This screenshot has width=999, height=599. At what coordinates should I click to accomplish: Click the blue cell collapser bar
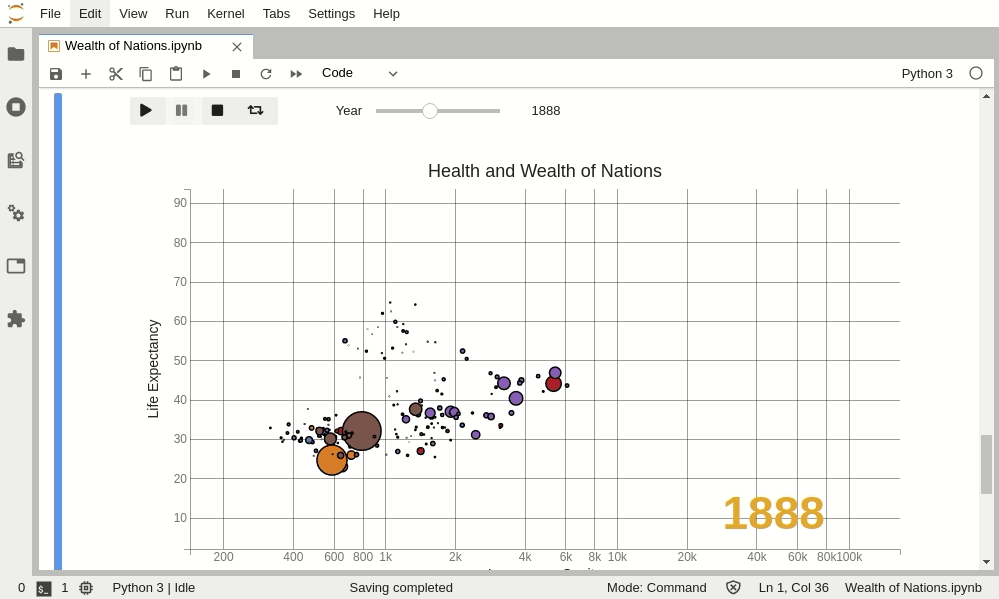coord(58,300)
